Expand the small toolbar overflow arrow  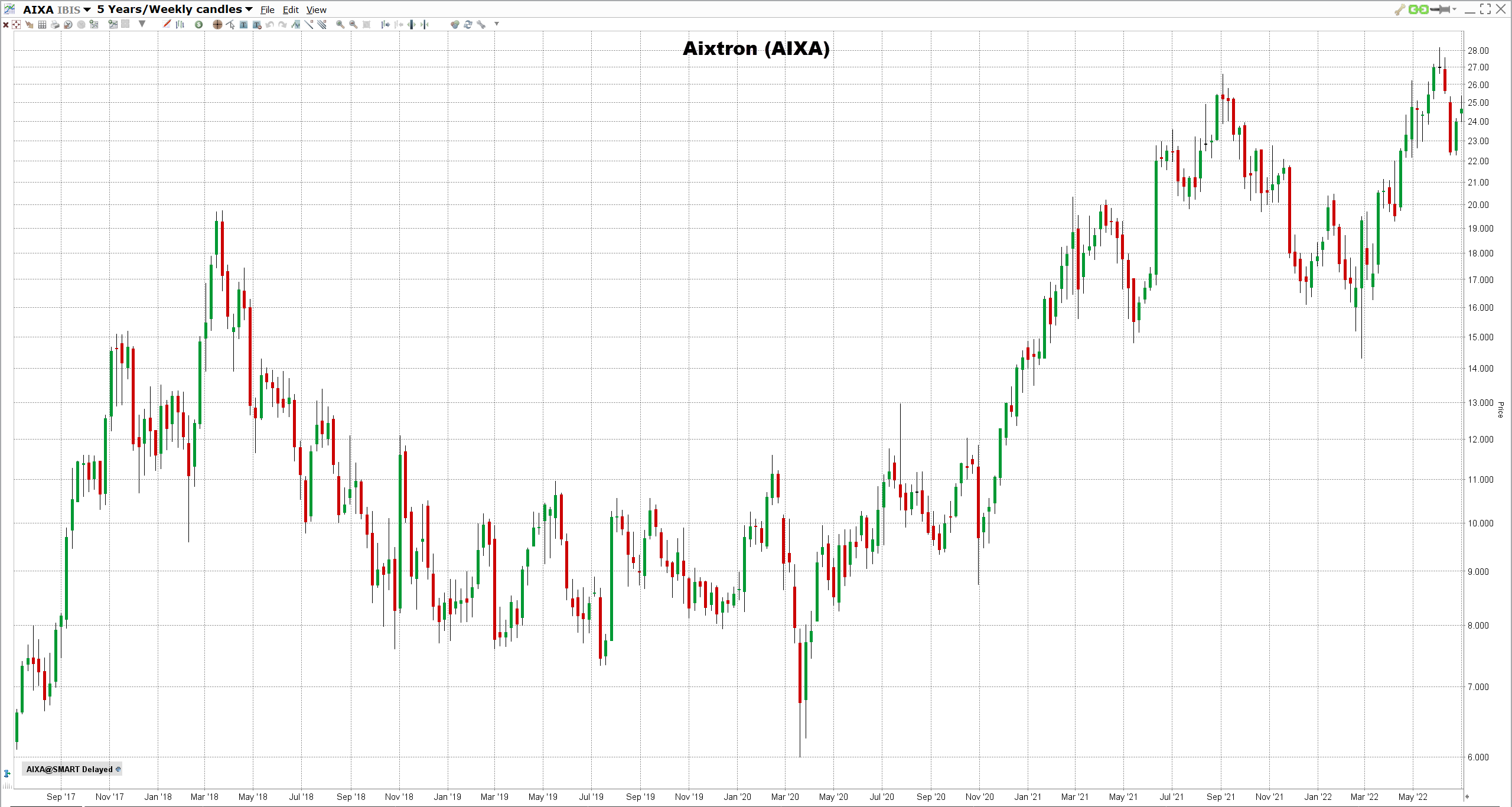[497, 24]
